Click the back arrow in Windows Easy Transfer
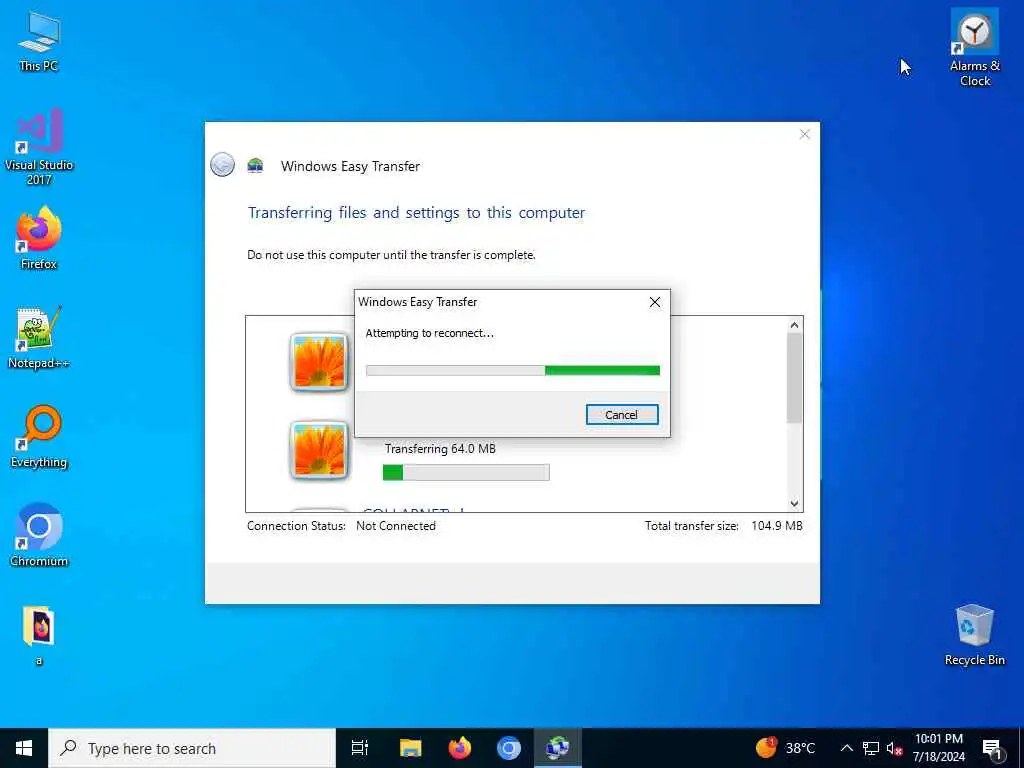1024x768 pixels. tap(222, 165)
